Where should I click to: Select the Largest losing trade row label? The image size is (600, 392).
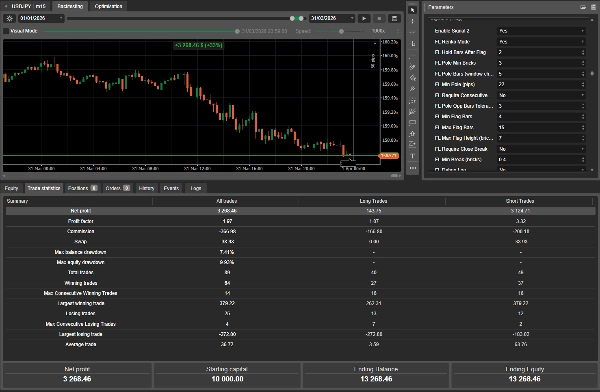pyautogui.click(x=80, y=334)
